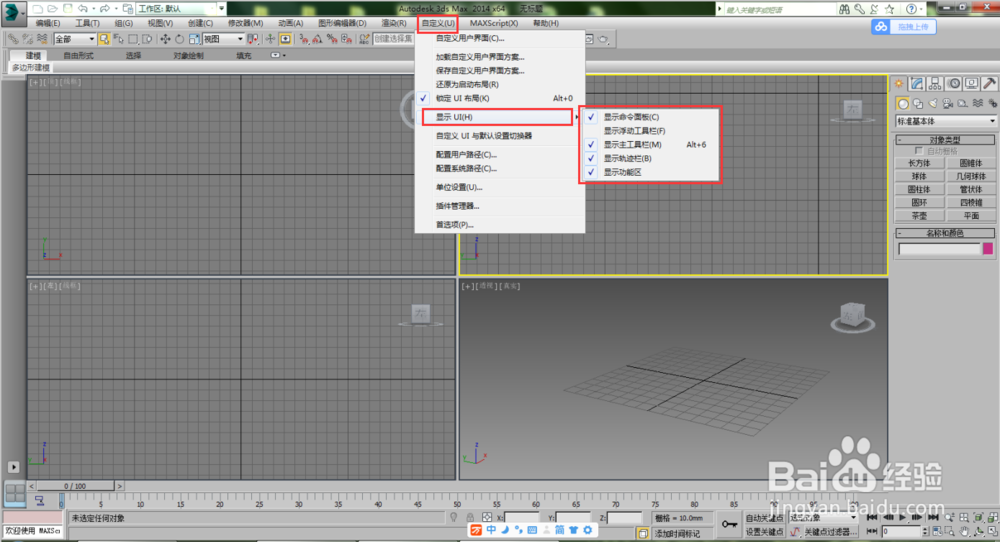This screenshot has height=542, width=1000.
Task: Click the Undo arrow in quick access toolbar
Action: pyautogui.click(x=83, y=9)
